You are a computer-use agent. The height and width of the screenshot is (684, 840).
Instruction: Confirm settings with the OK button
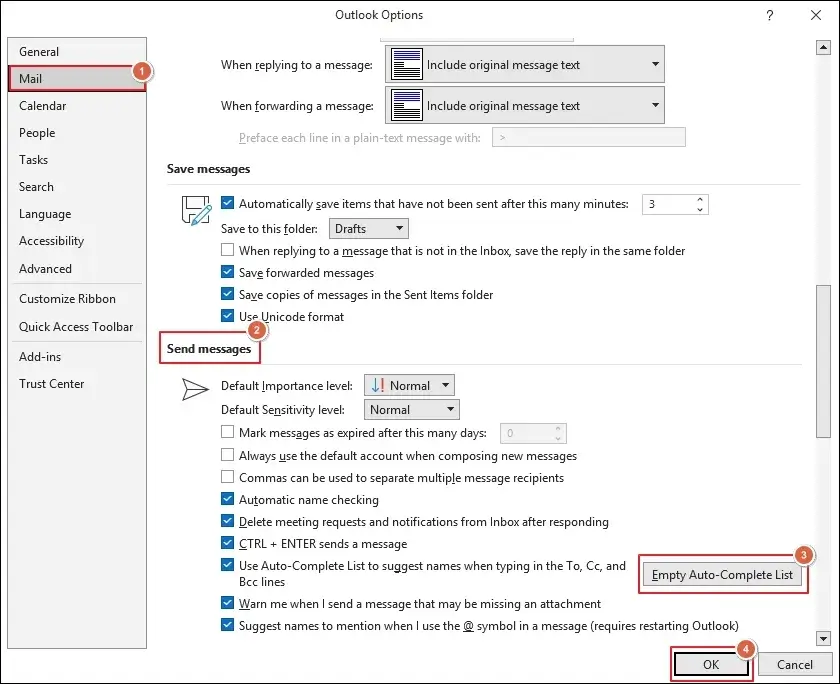point(711,665)
